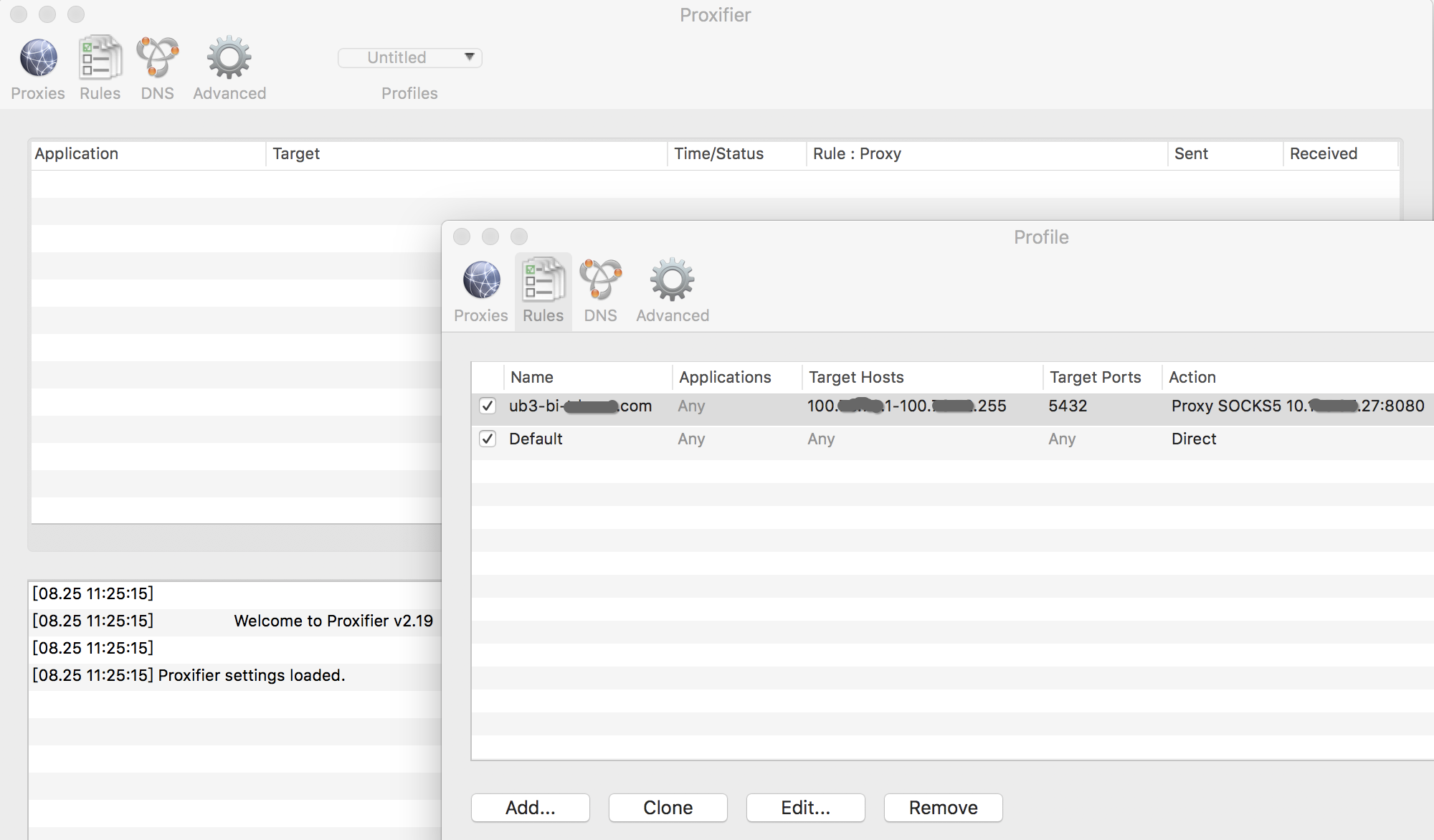Click the 'Welcome to Proxifier v2.19' log line
Viewport: 1434px width, 840px height.
click(x=333, y=621)
